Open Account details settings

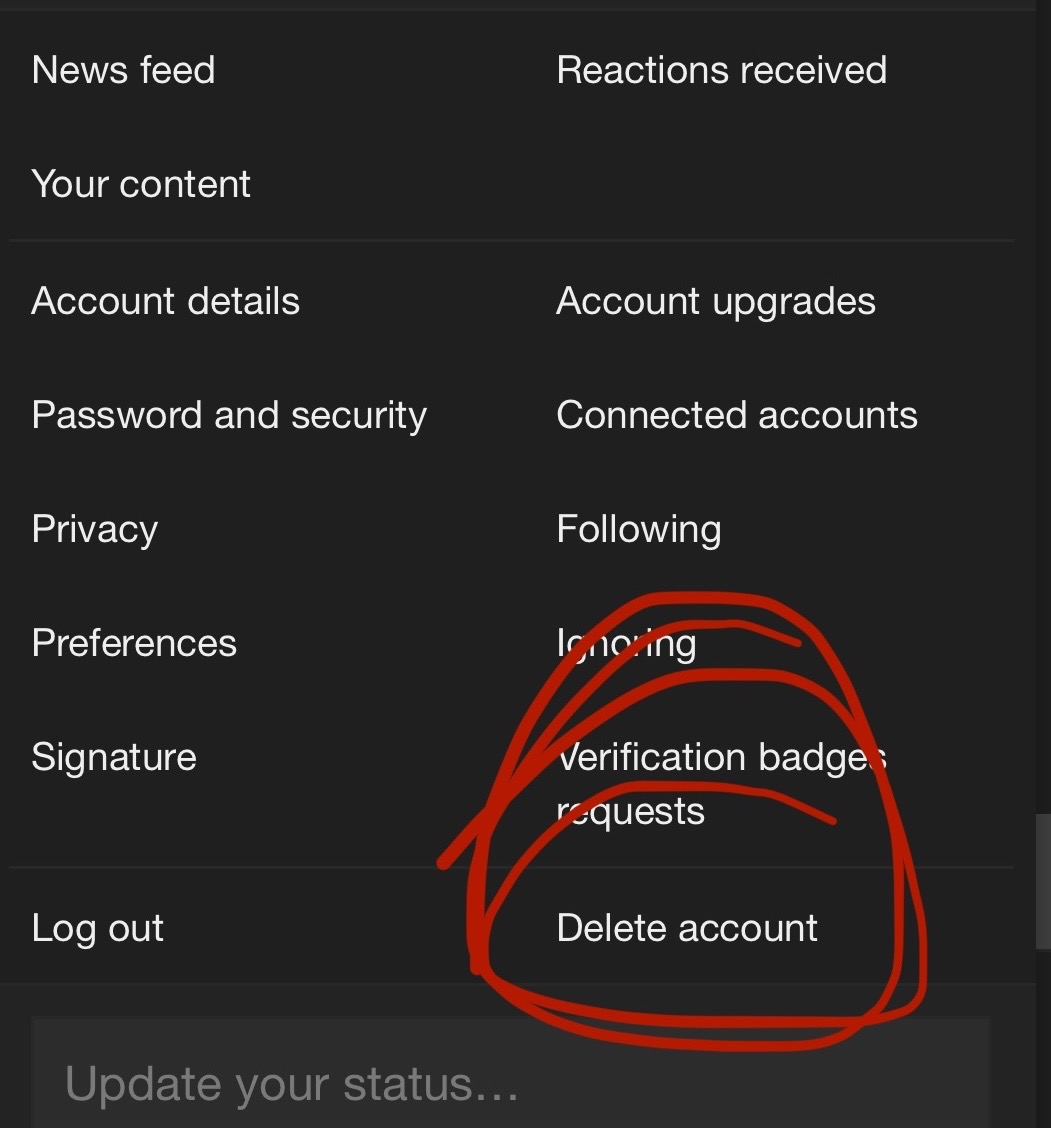(x=165, y=301)
